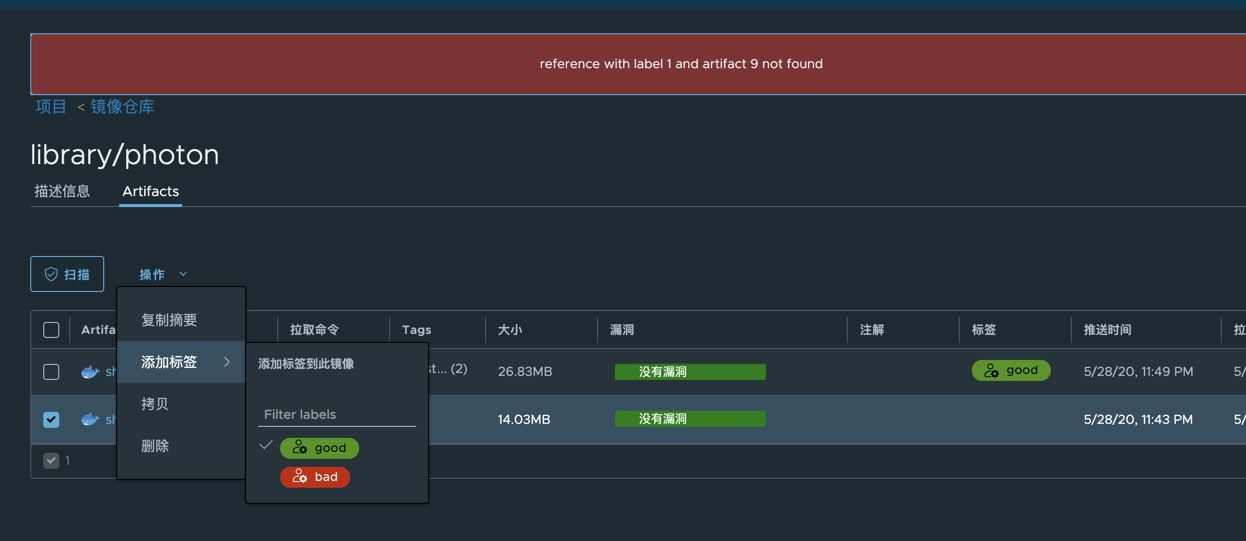Go to 项目 breadcrumb link

51,106
